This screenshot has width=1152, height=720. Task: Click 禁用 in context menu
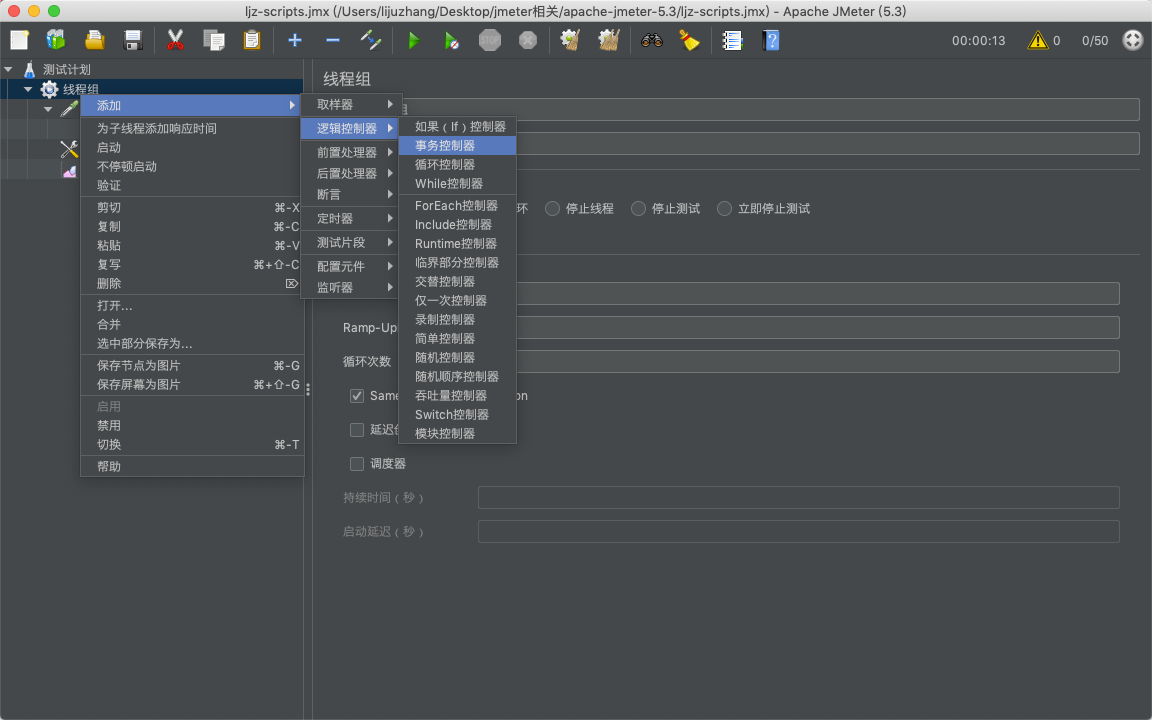192,425
